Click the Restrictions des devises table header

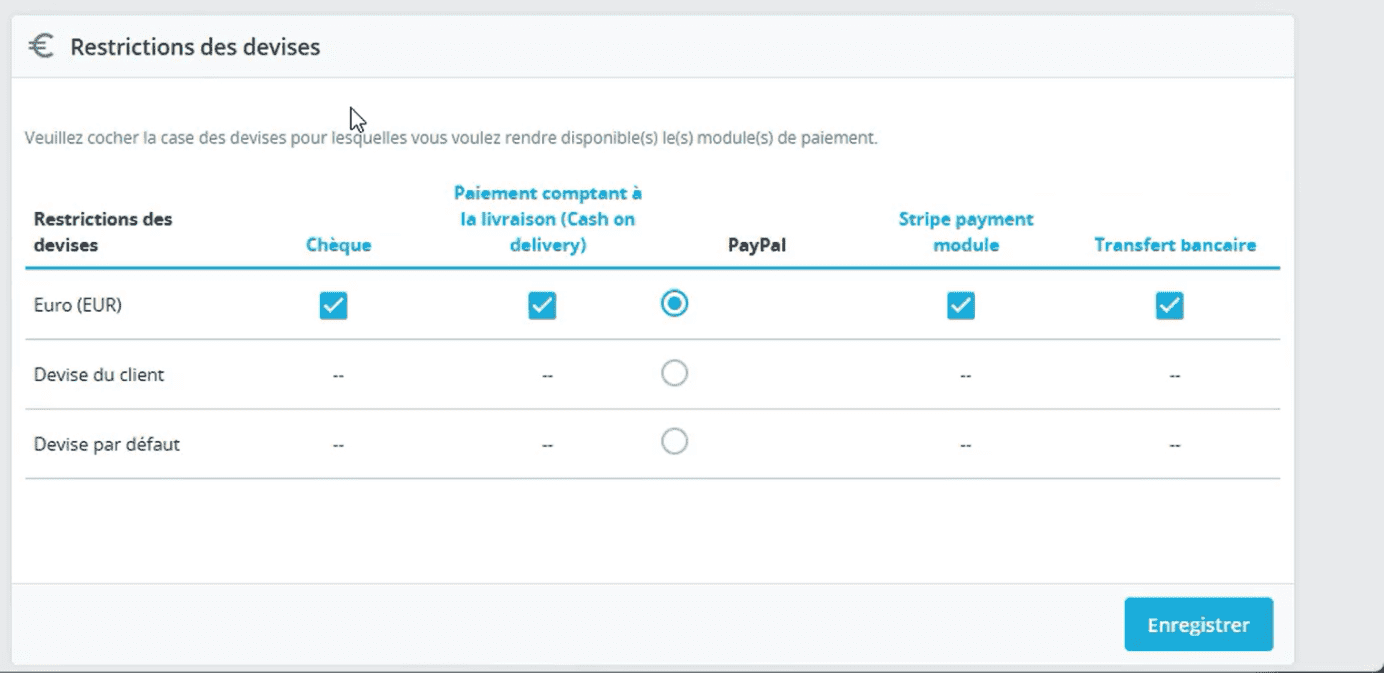click(103, 232)
